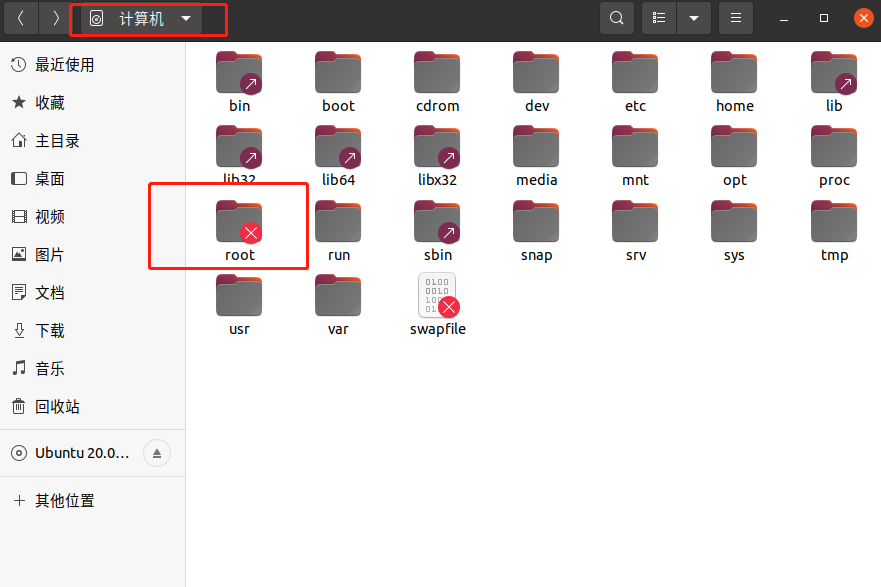Open 视频 videos in sidebar
The width and height of the screenshot is (881, 587).
[x=93, y=217]
